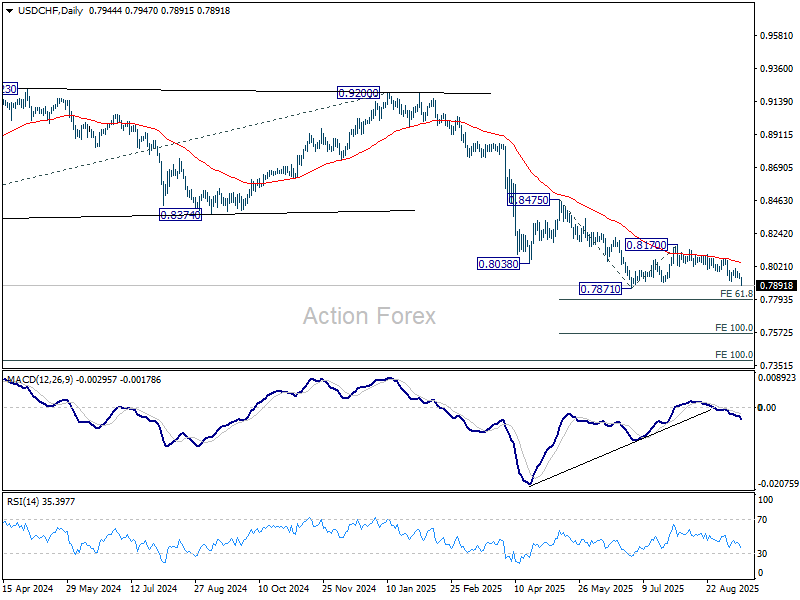Click the current price tag 0.78918

(777, 286)
